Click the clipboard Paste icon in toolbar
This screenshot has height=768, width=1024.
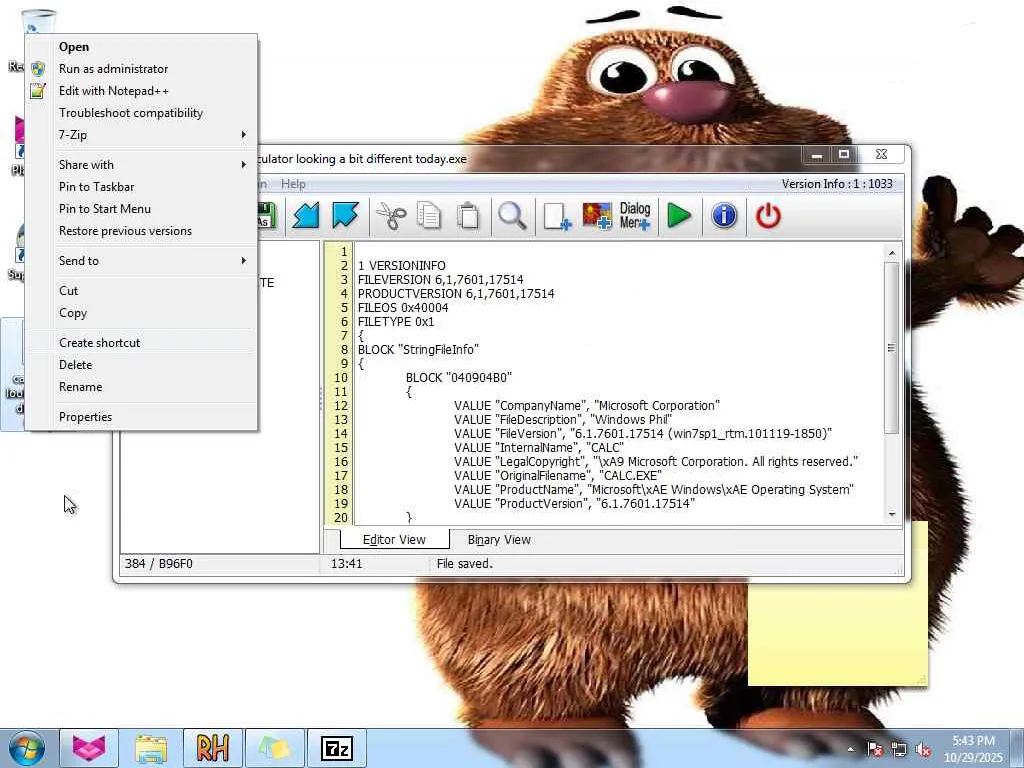(468, 216)
